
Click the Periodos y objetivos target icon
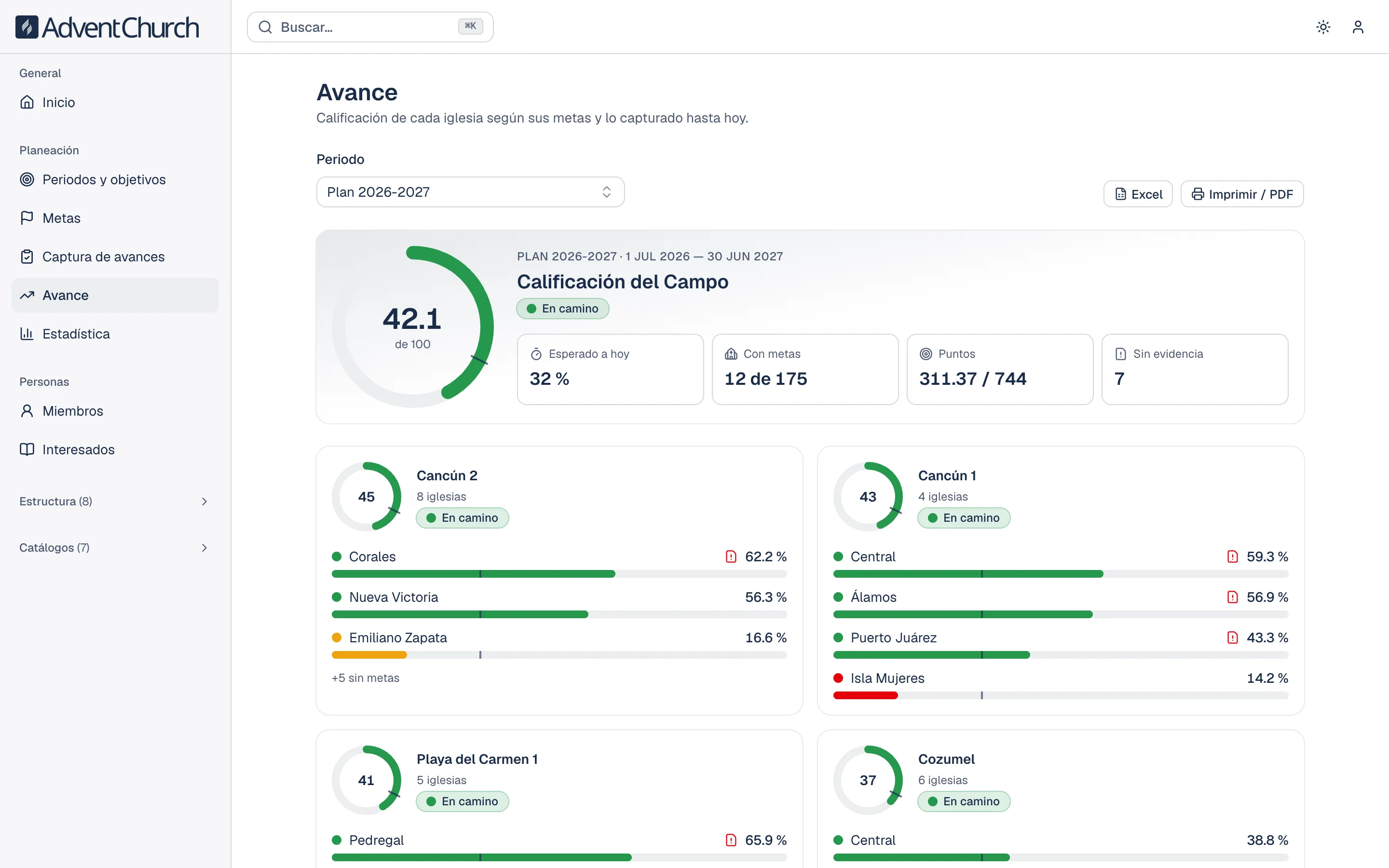pos(27,179)
